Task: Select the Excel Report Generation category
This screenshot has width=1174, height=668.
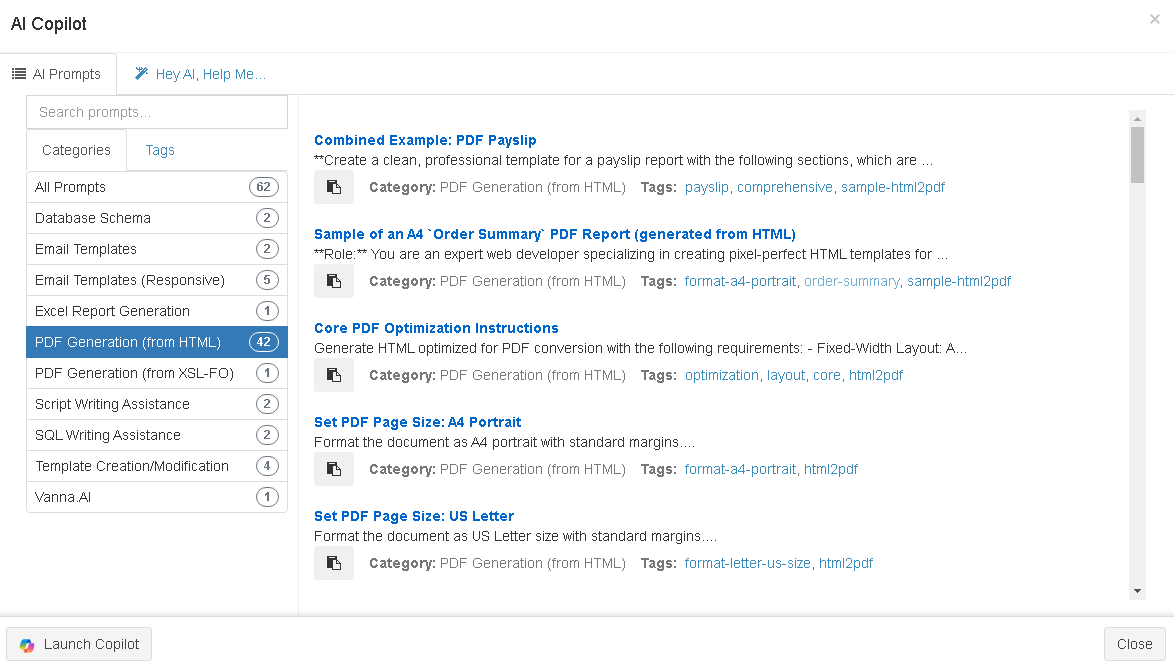Action: [x=157, y=311]
